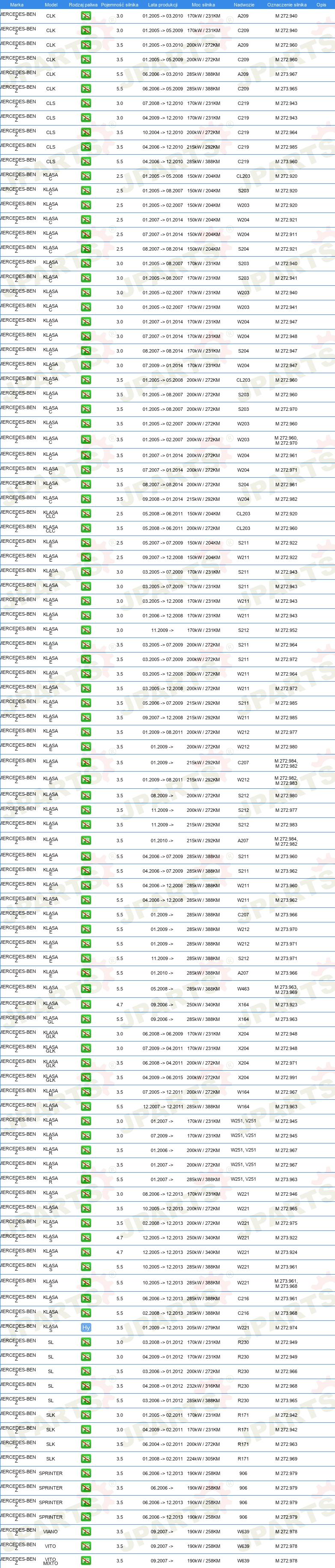Click fuel icon in the VITO MIXTO row
The height and width of the screenshot is (1568, 335).
pyautogui.click(x=86, y=1561)
